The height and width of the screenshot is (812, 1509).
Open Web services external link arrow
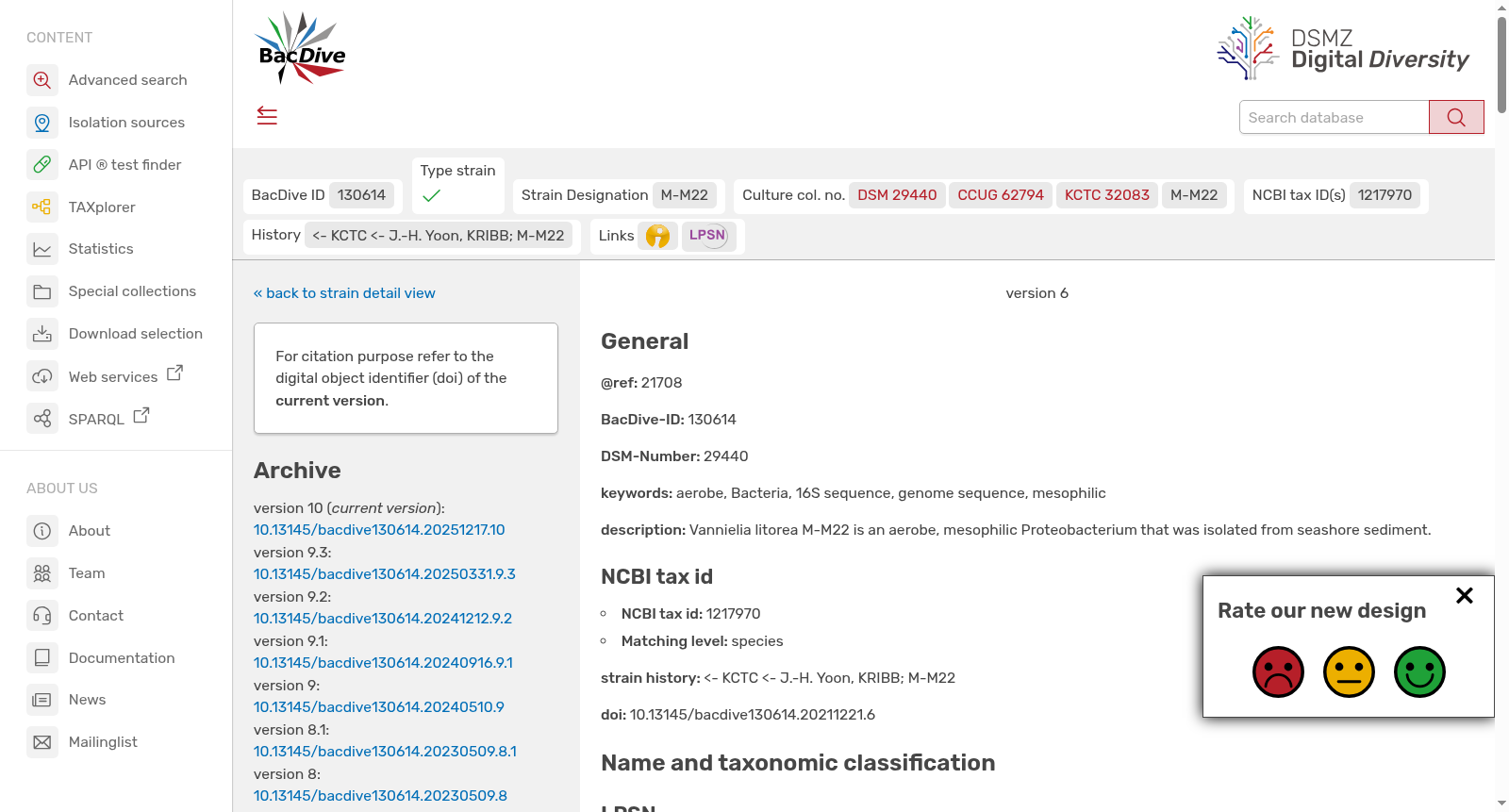pos(174,373)
